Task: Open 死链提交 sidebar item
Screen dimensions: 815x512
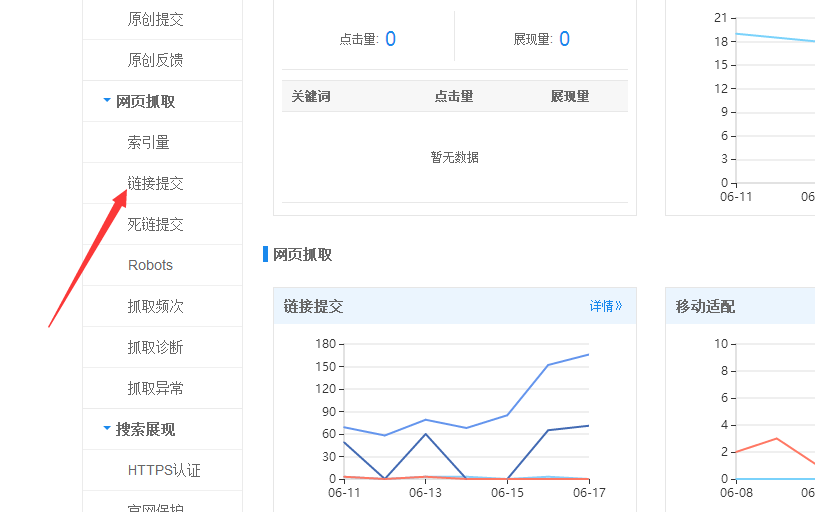Action: click(x=155, y=224)
